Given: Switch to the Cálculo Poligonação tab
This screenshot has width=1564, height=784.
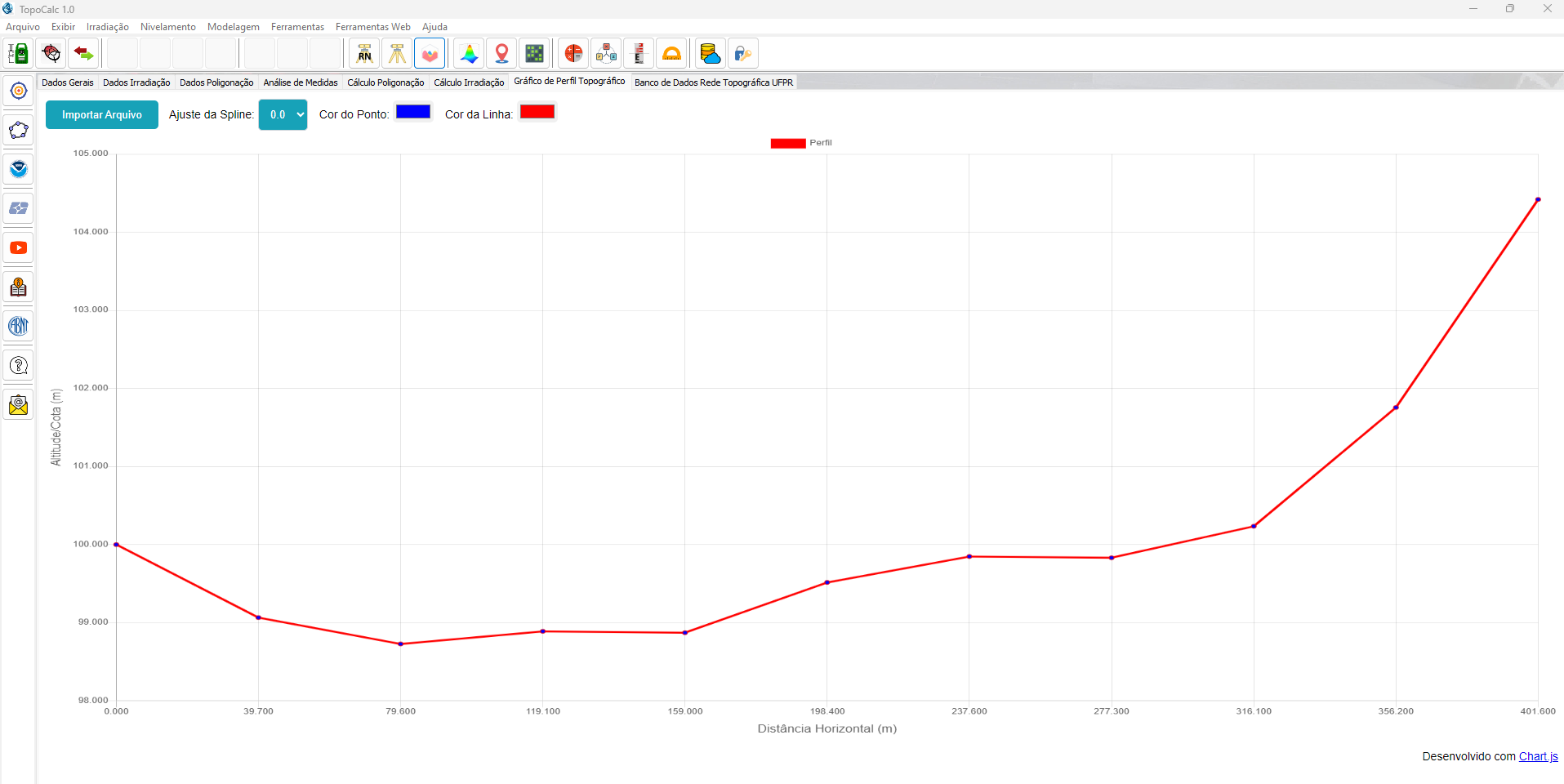Looking at the screenshot, I should pyautogui.click(x=385, y=82).
